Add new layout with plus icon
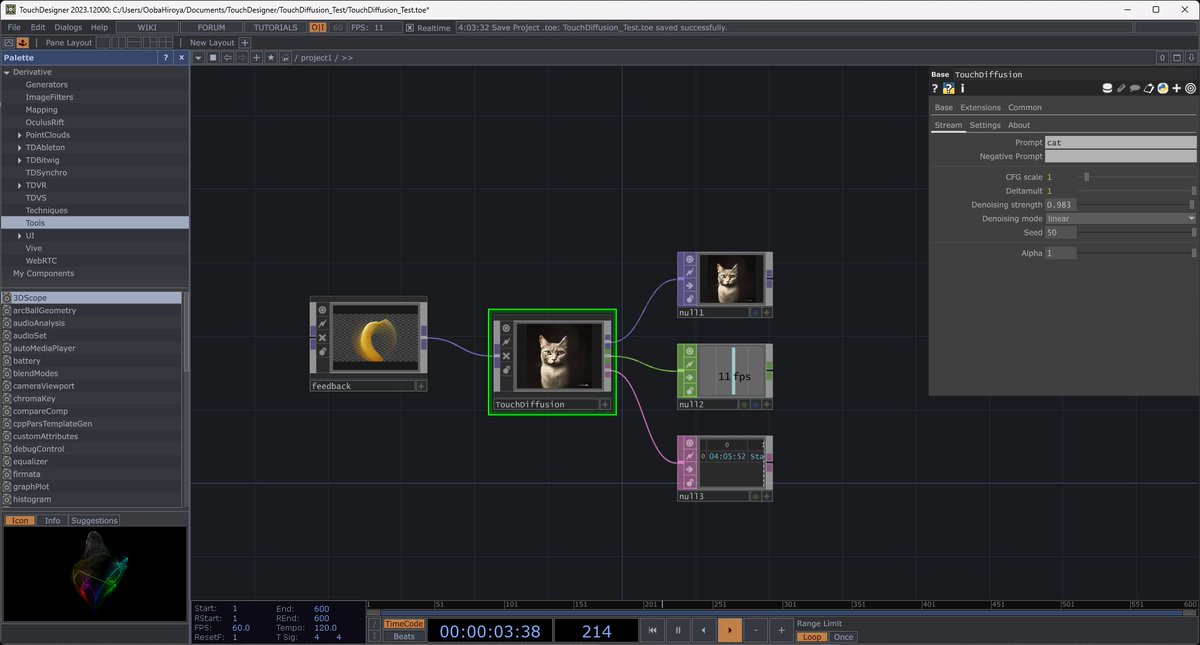The width and height of the screenshot is (1200, 645). [x=245, y=43]
